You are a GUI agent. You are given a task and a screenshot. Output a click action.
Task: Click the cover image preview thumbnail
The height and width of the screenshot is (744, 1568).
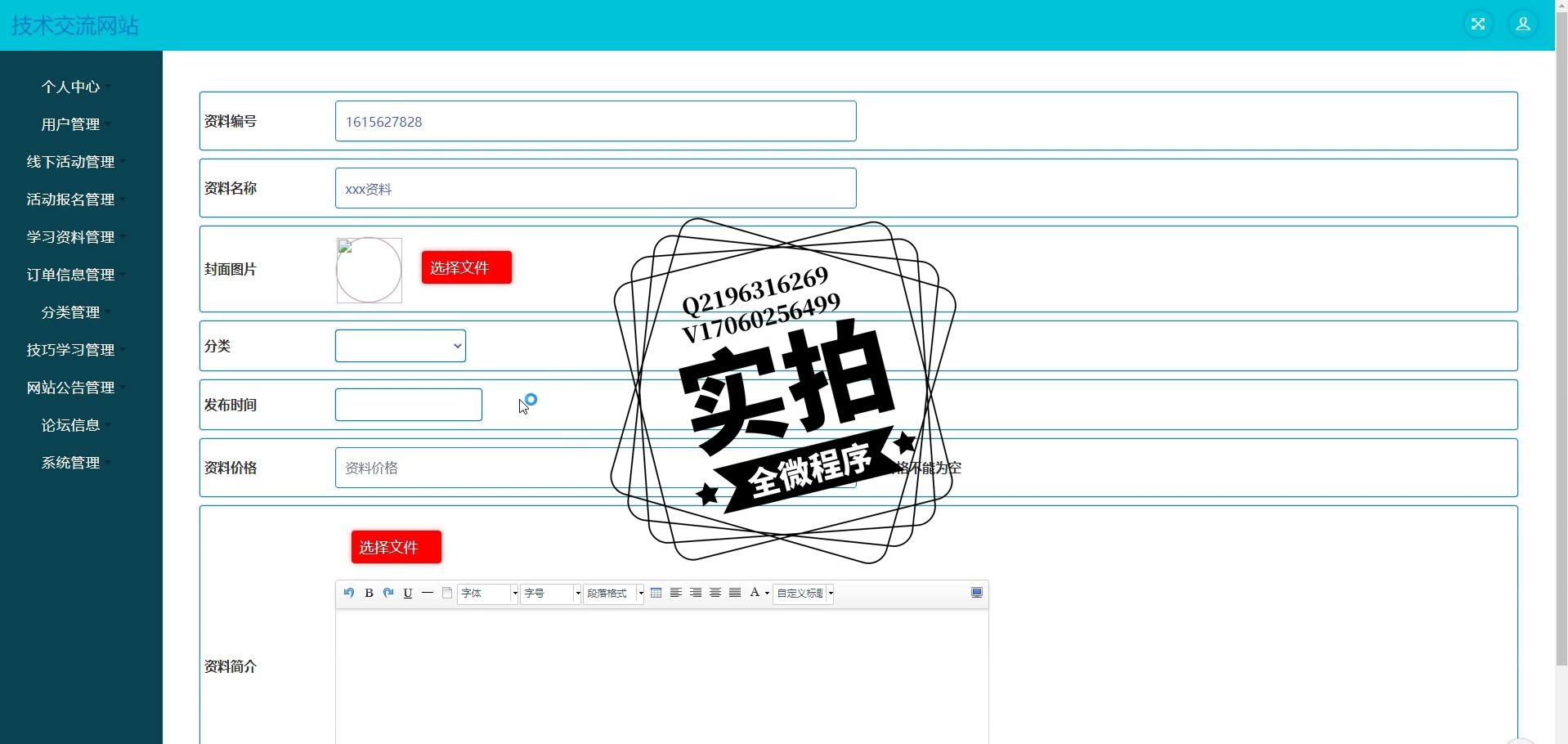370,271
